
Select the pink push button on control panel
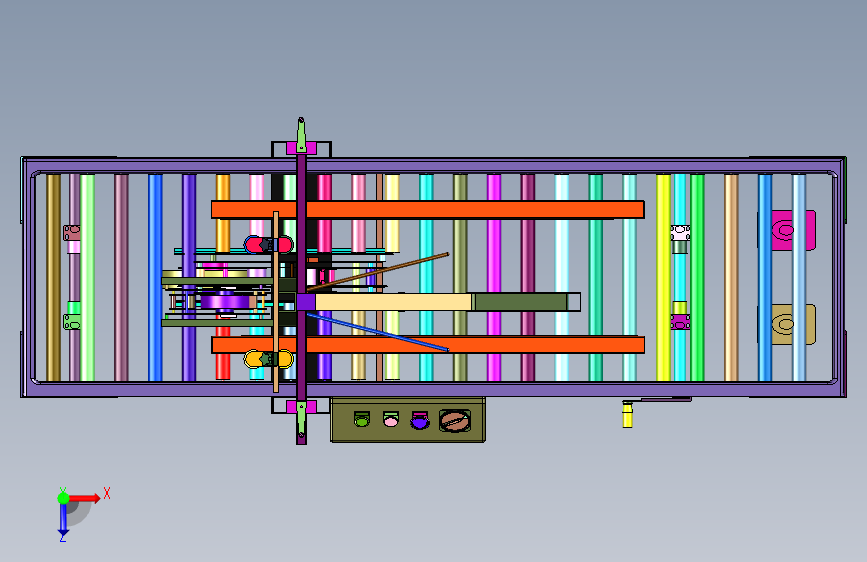pos(391,419)
